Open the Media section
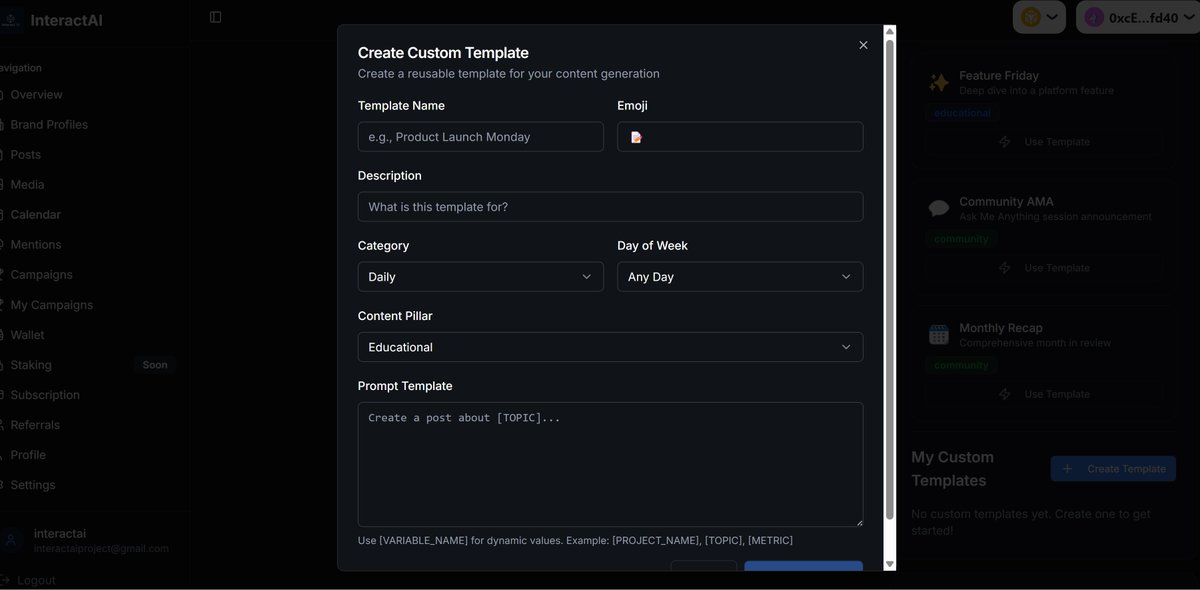Viewport: 1200px width, 590px height. tap(27, 185)
